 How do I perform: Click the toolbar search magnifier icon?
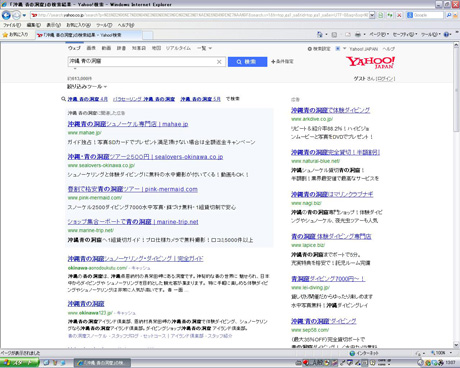(x=449, y=15)
